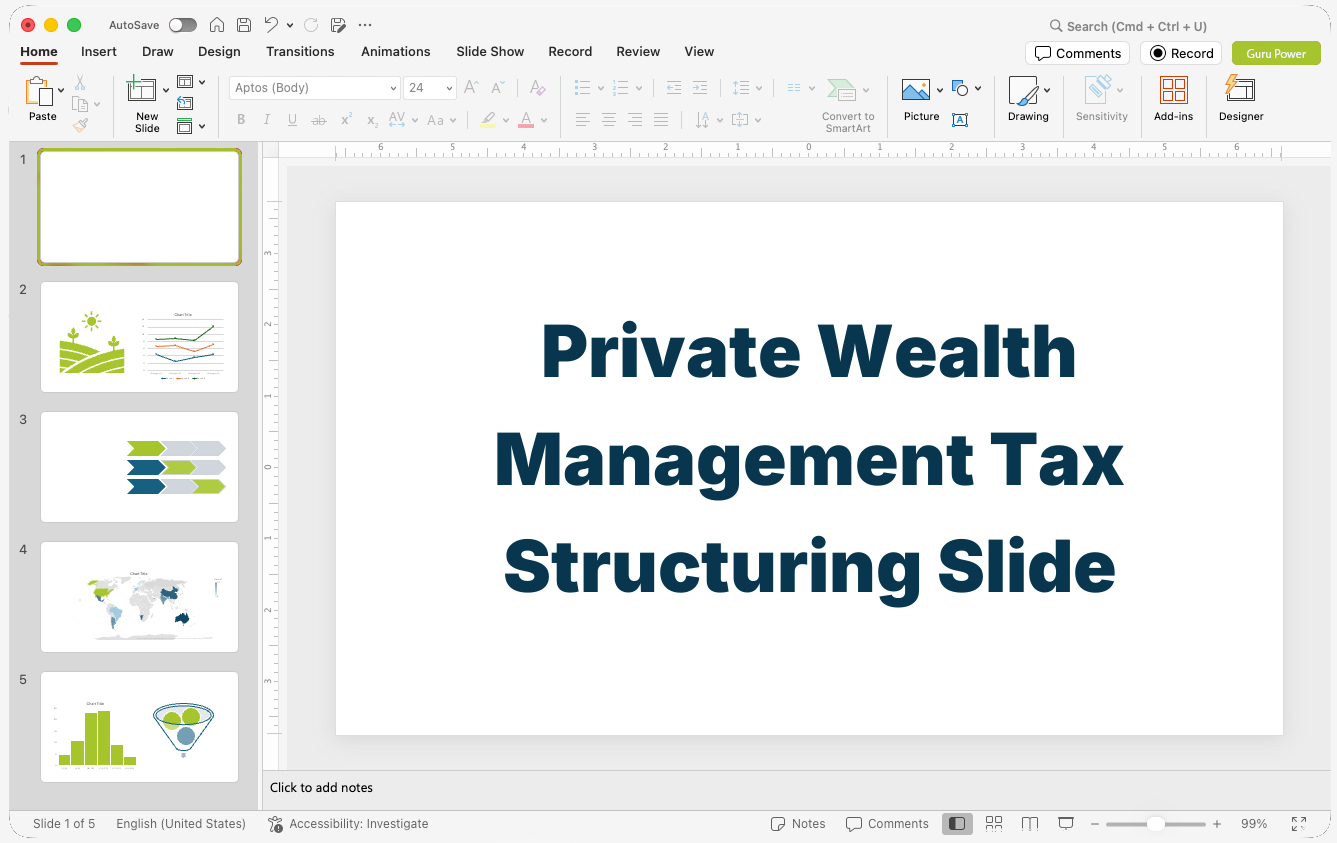Toggle Italic formatting

tap(266, 120)
